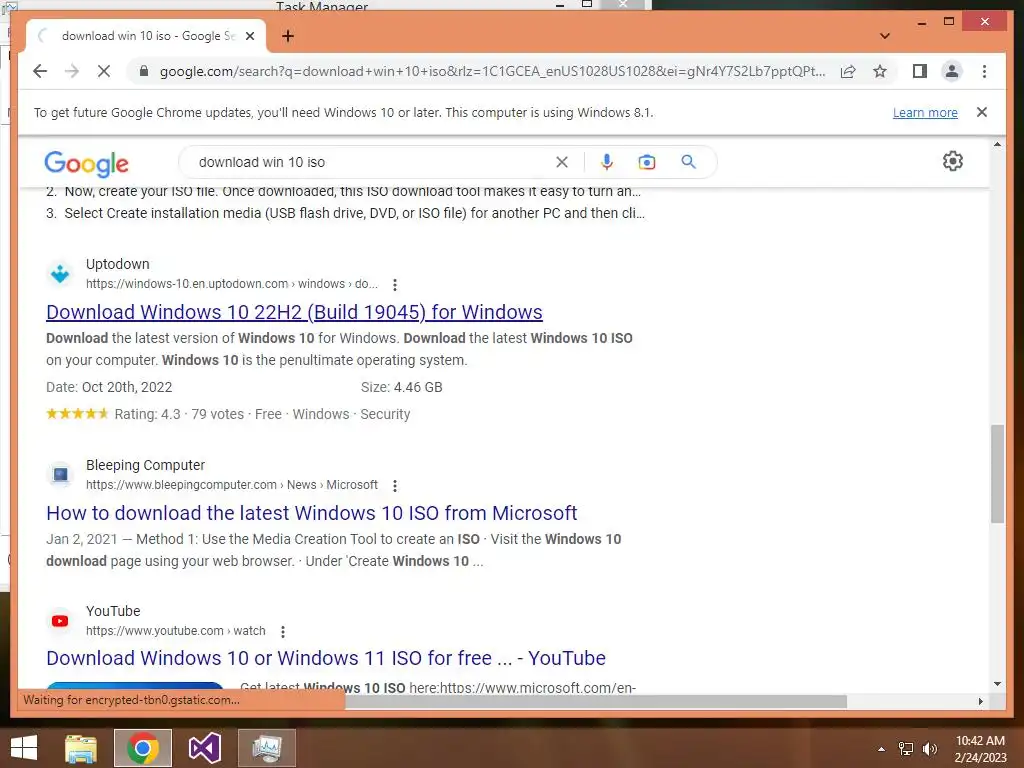The image size is (1024, 768).
Task: Go to Google home via logo
Action: point(86,163)
